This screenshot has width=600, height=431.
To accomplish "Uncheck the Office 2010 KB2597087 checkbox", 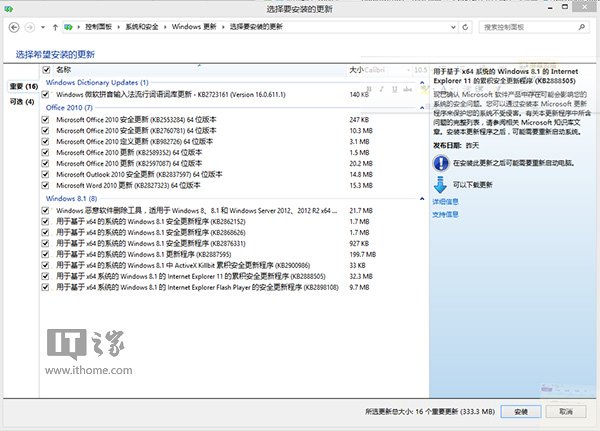I will pyautogui.click(x=45, y=163).
